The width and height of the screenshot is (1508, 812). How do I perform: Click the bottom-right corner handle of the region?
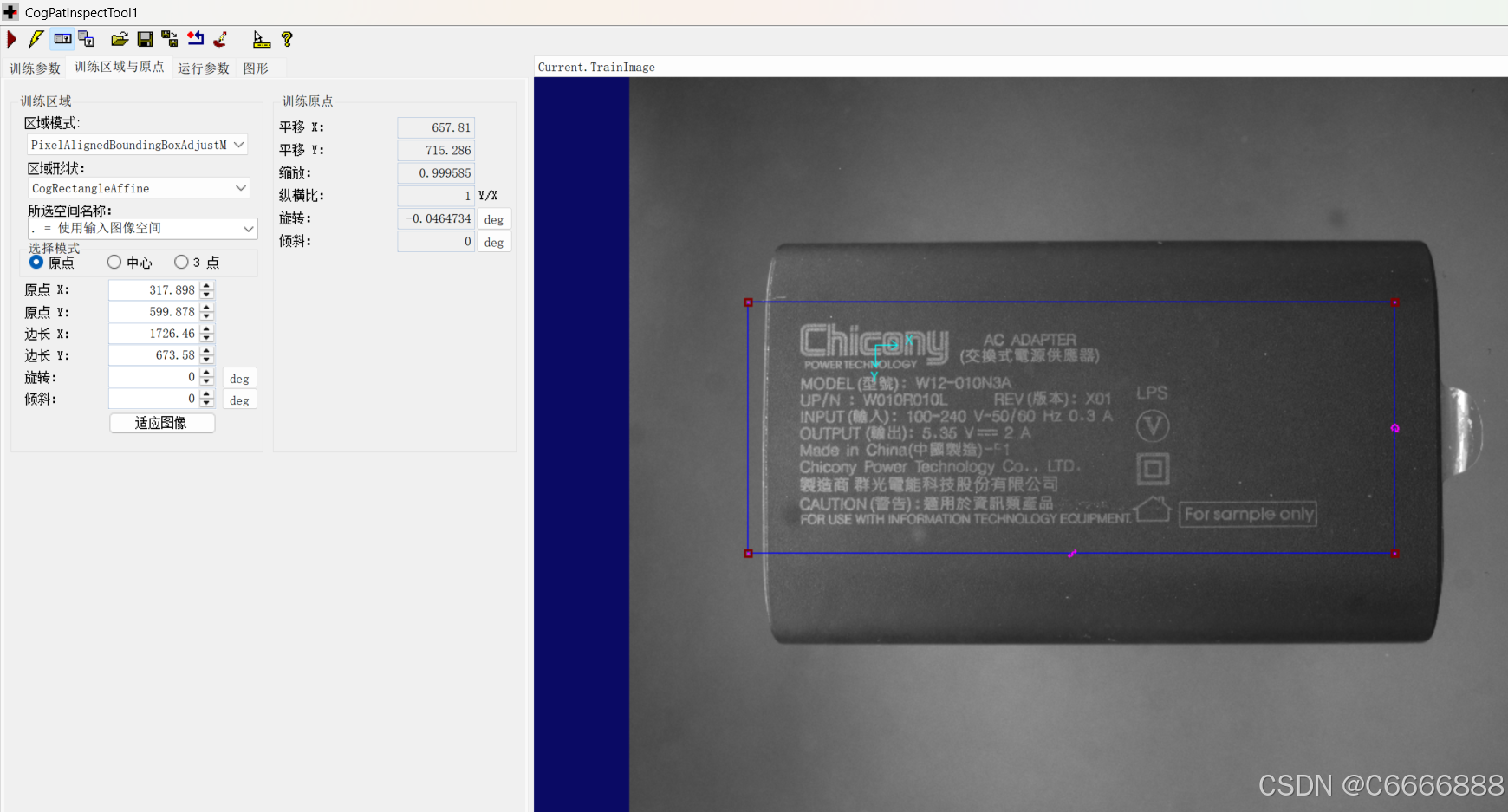coord(1394,553)
